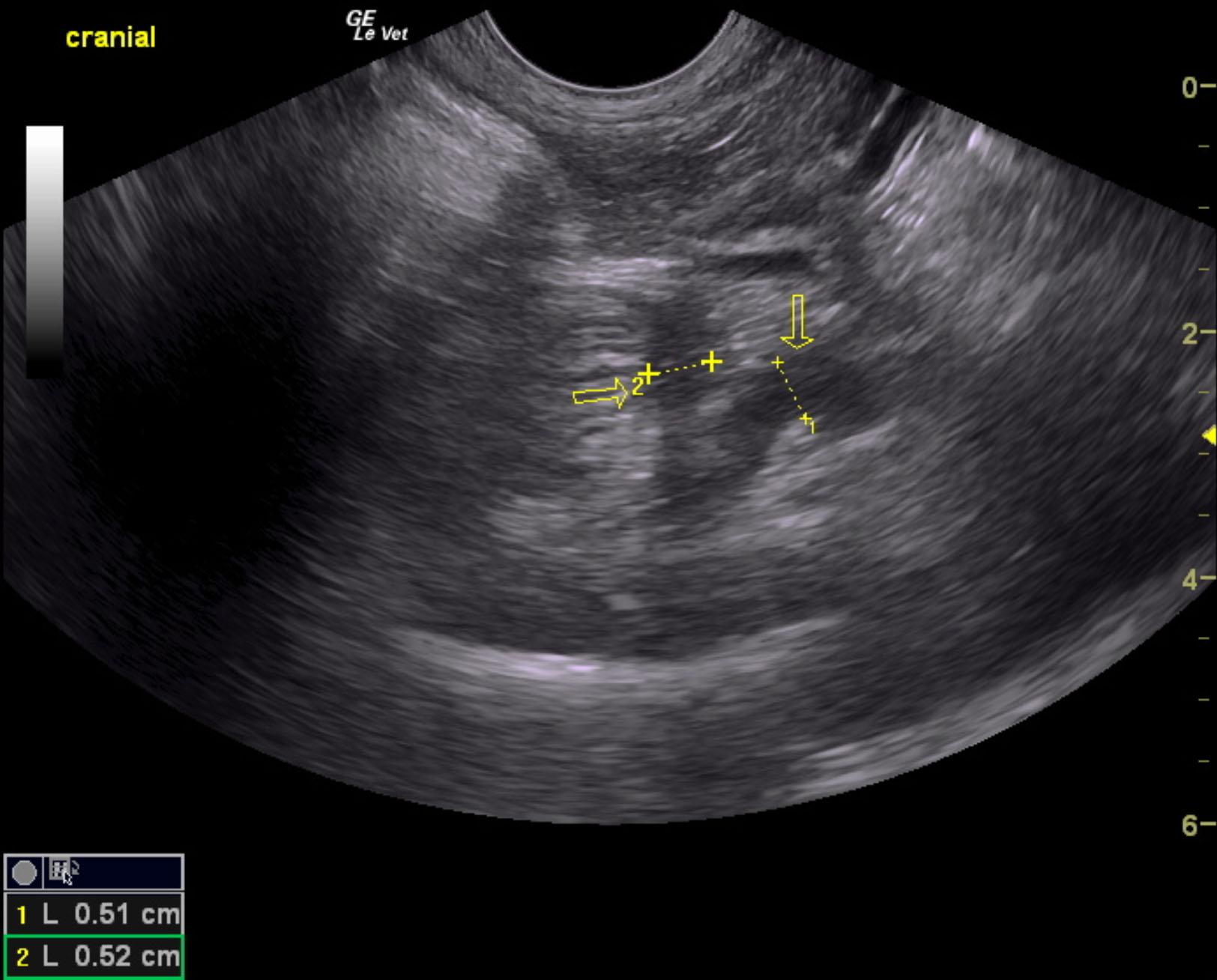Select lower caliper cross of measurement 1
Viewport: 1217px width, 980px height.
coord(806,419)
